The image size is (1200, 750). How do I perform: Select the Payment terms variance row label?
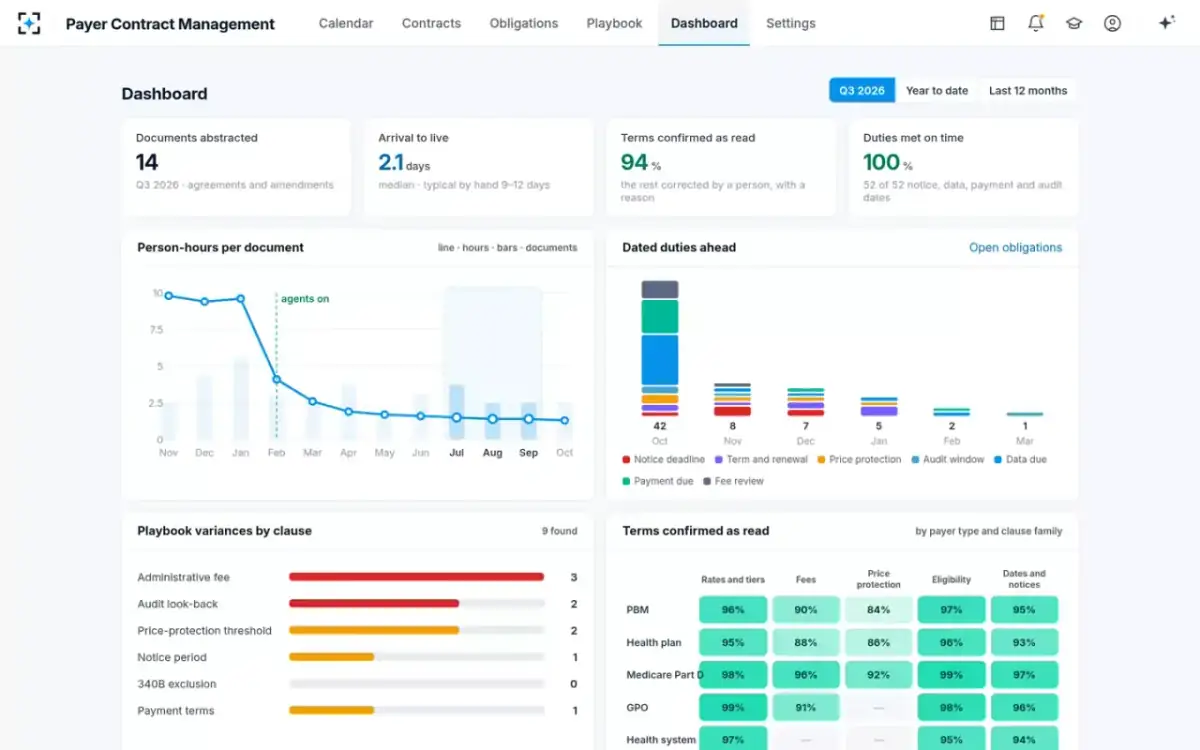pyautogui.click(x=176, y=711)
